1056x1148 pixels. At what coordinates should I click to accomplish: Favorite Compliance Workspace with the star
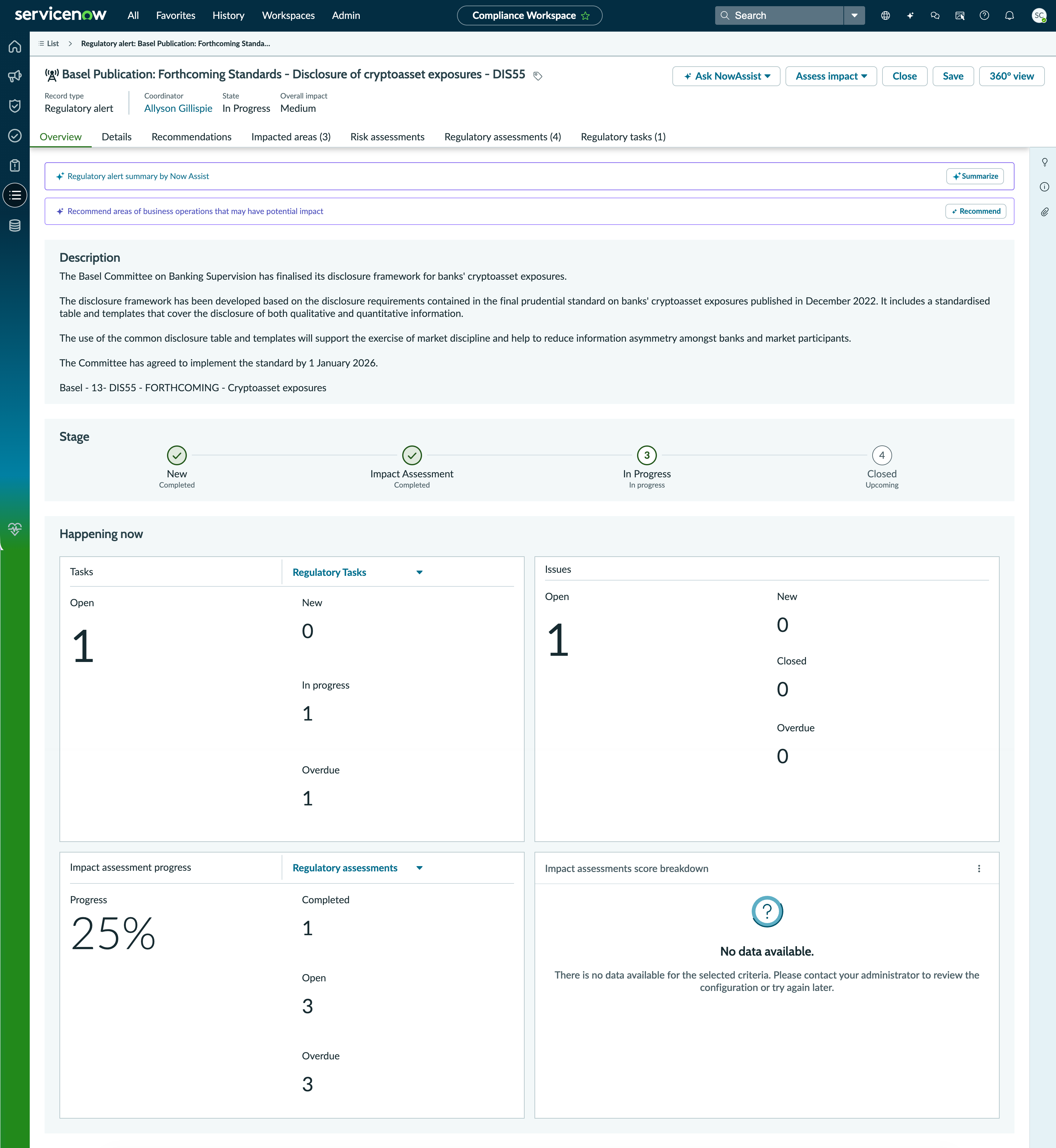coord(585,15)
